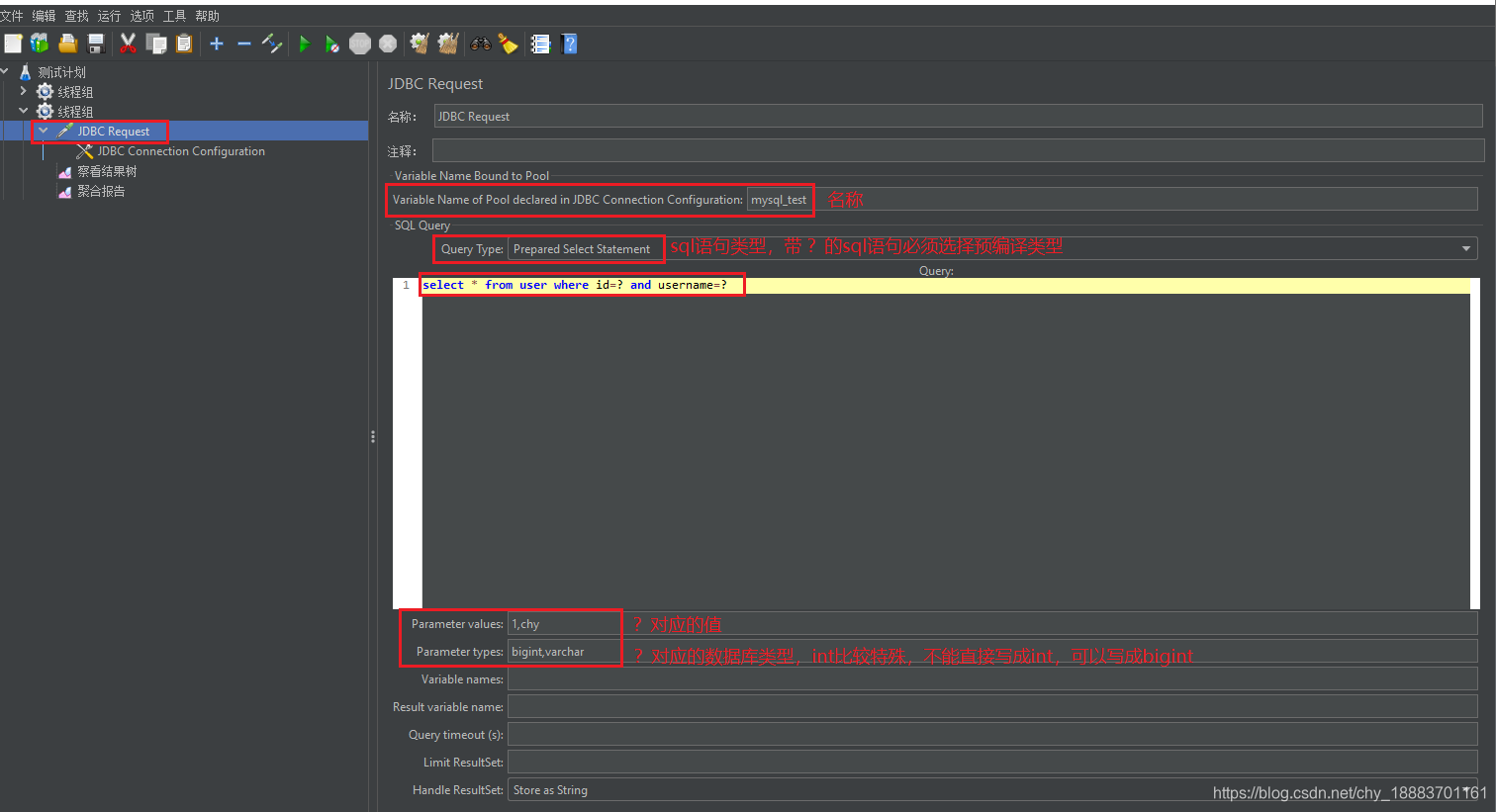The height and width of the screenshot is (812, 1496).
Task: Select the 测试计划 flask icon
Action: 26,72
